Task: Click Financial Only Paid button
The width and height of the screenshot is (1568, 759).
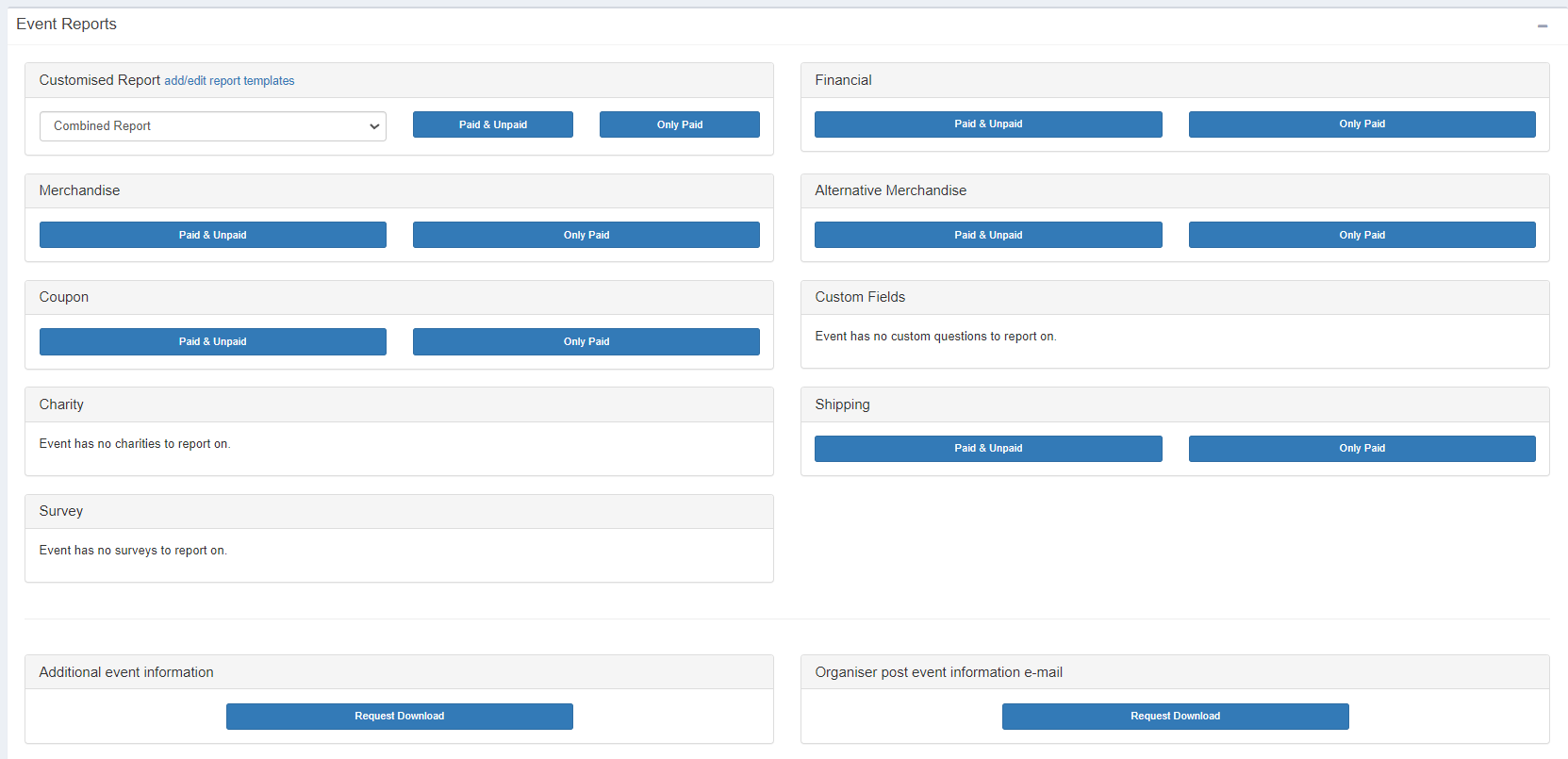Action: coord(1362,124)
